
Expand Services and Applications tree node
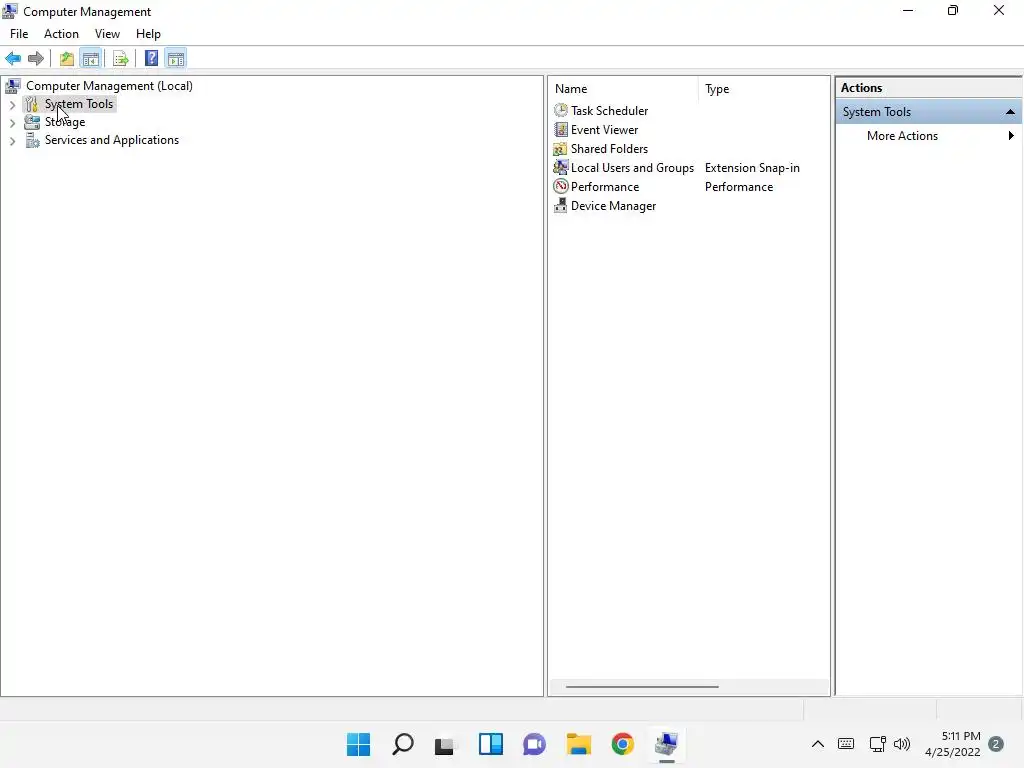coord(12,140)
